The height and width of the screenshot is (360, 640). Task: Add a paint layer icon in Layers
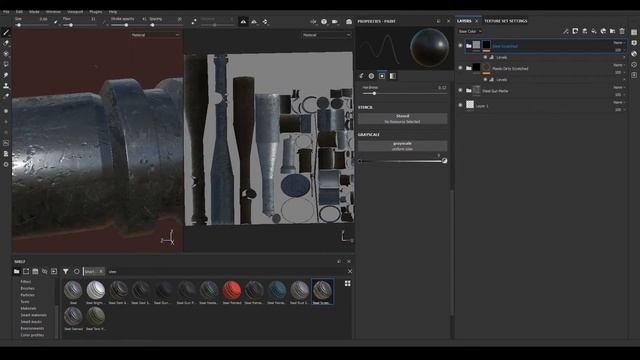[584, 31]
